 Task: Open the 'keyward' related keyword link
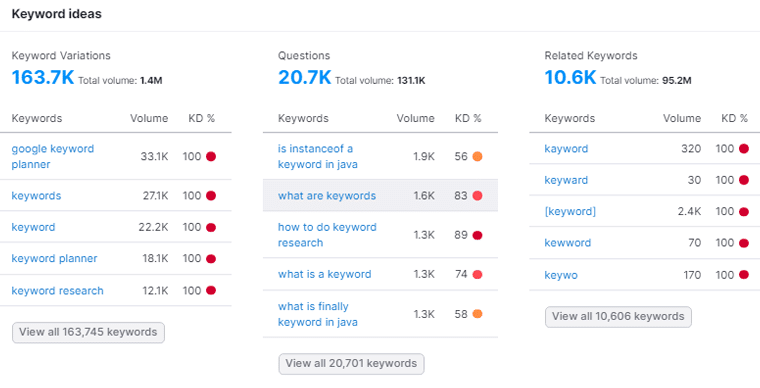point(566,180)
